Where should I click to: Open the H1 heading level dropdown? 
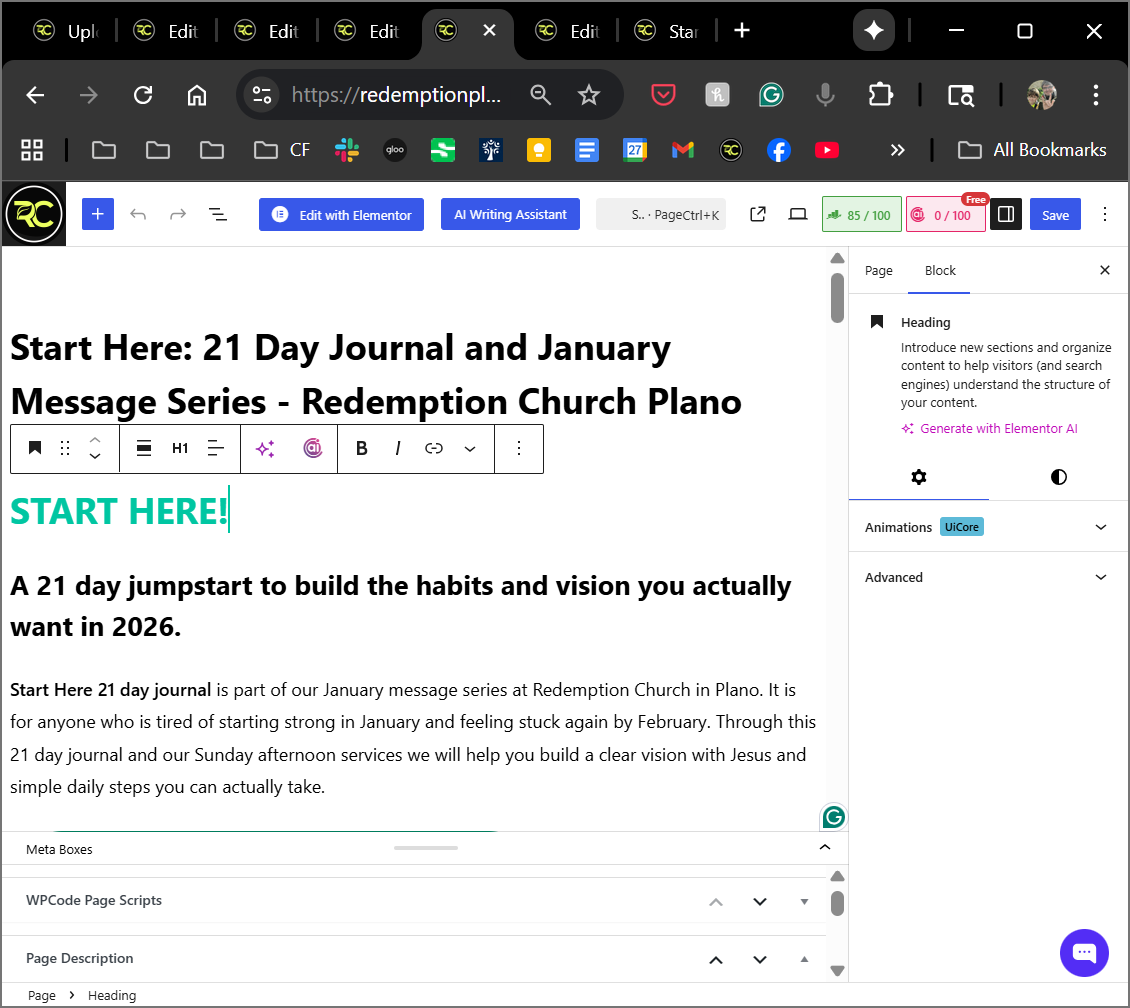(x=180, y=448)
